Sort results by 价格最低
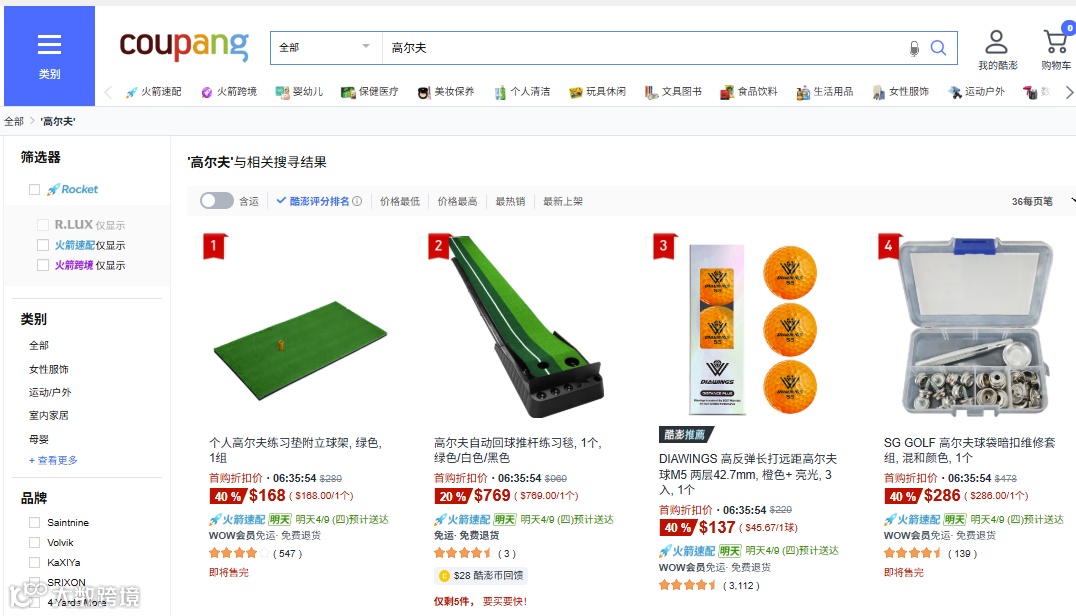Viewport: 1076px width, 616px height. click(x=399, y=201)
